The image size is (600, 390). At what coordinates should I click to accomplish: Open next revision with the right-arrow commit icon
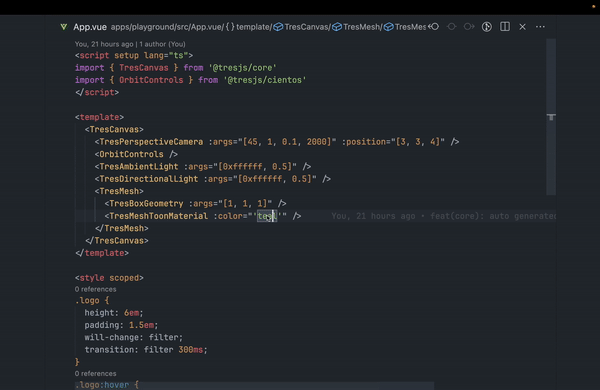pos(469,27)
